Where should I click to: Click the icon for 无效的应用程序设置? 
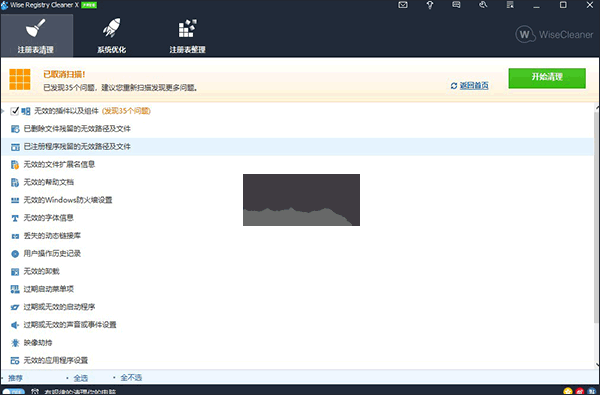point(15,361)
